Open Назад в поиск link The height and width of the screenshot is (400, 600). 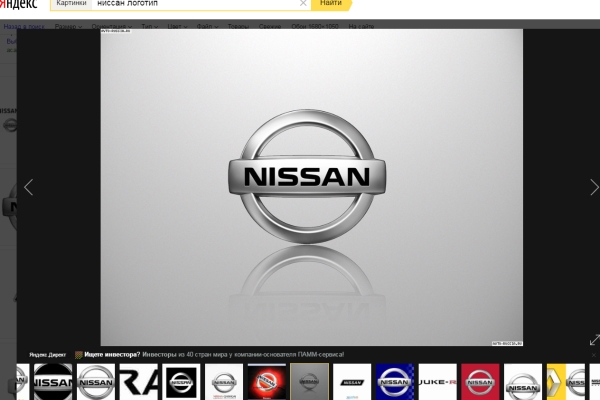(24, 26)
